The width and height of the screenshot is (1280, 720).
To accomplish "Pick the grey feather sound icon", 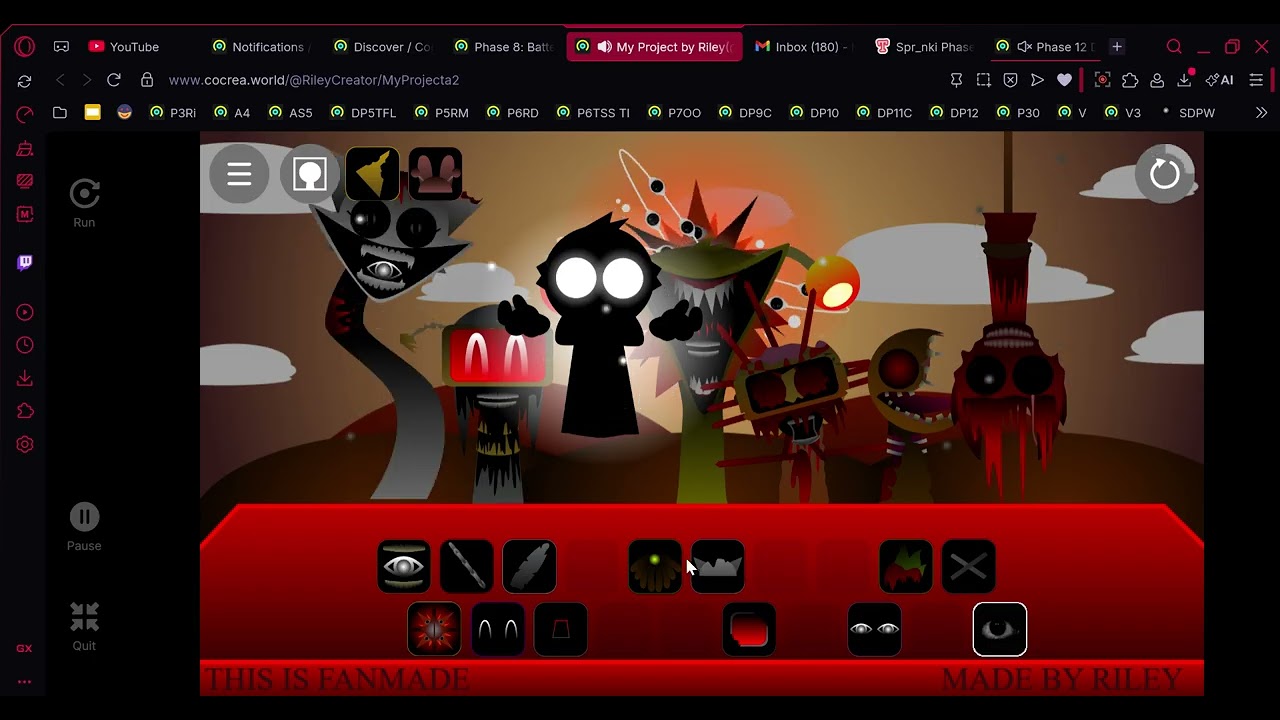I will click(530, 567).
